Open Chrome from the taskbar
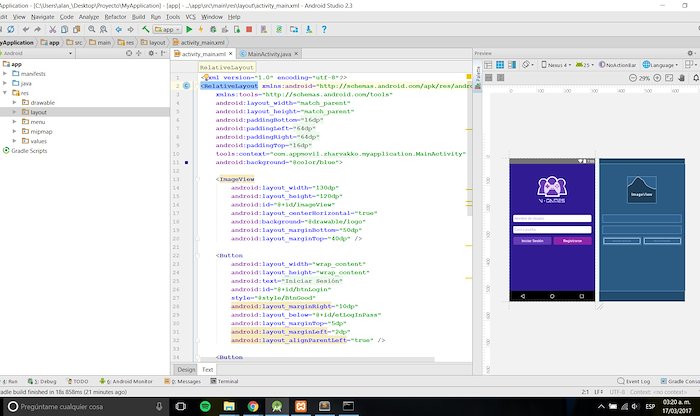This screenshot has width=700, height=416. (x=253, y=406)
